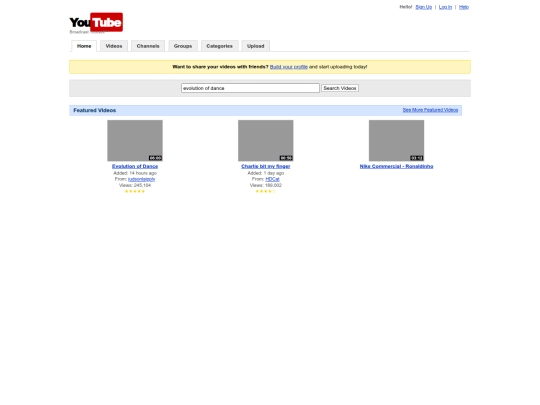Click the 'Added: 1 day ago' text

266,173
